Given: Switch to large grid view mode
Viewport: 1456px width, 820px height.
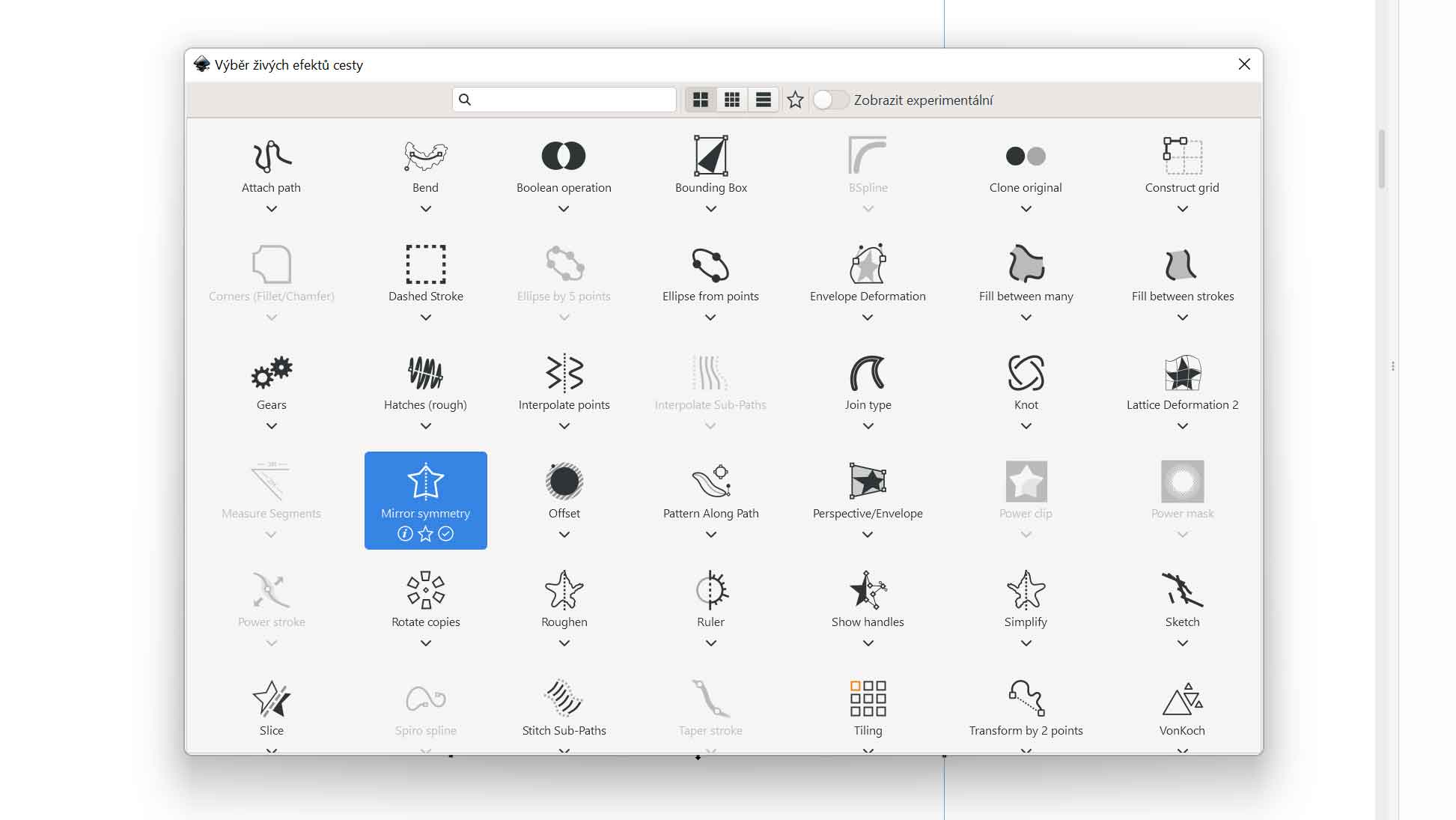Looking at the screenshot, I should [701, 100].
